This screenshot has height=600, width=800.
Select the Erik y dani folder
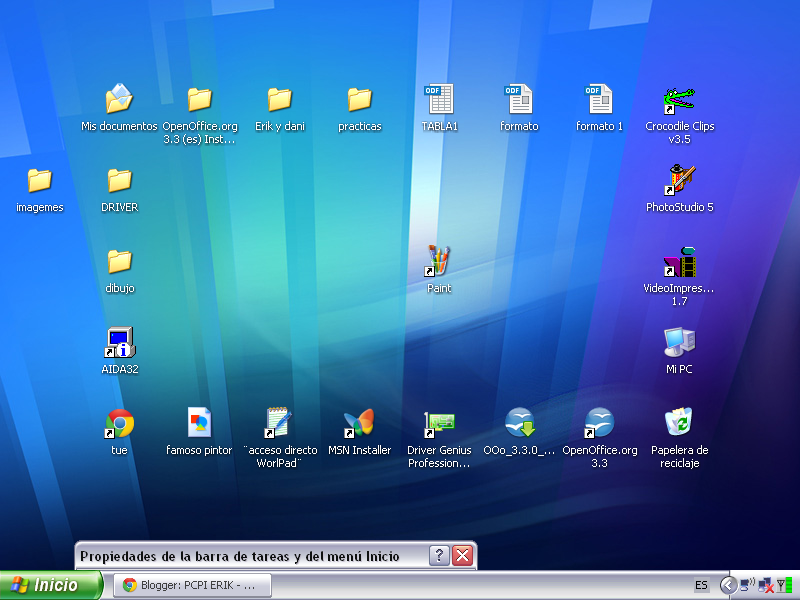(x=280, y=99)
